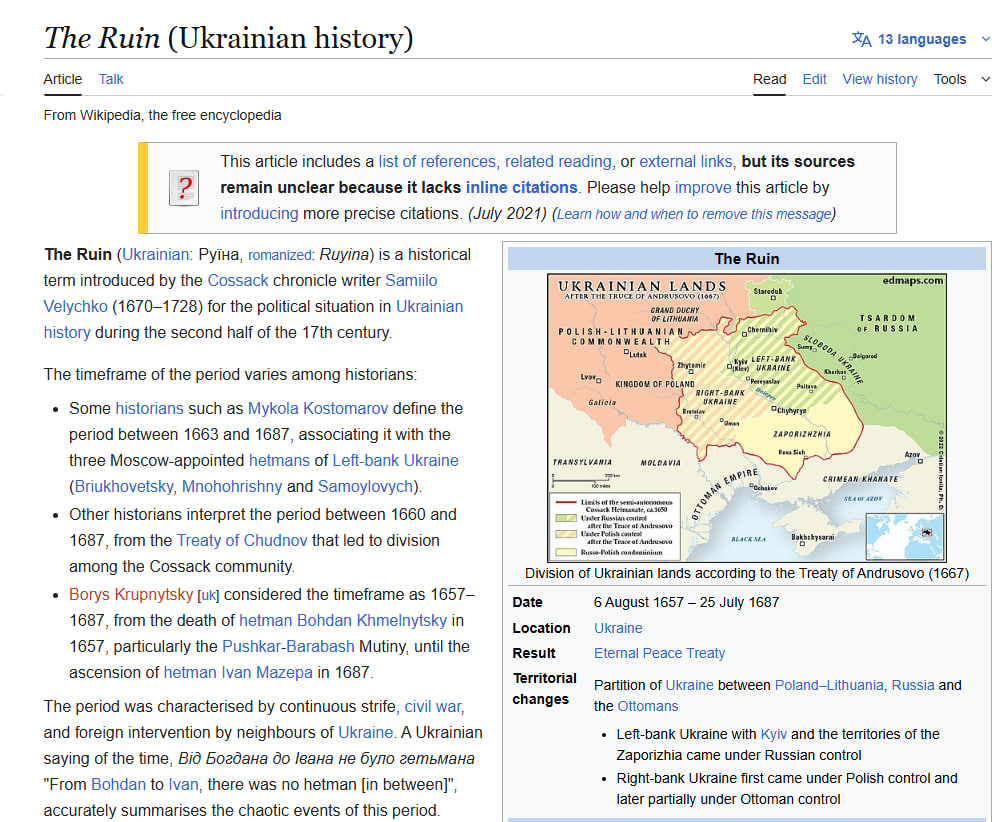Image resolution: width=996 pixels, height=822 pixels.
Task: Open the Pushkar-Barabash link
Action: coord(288,647)
